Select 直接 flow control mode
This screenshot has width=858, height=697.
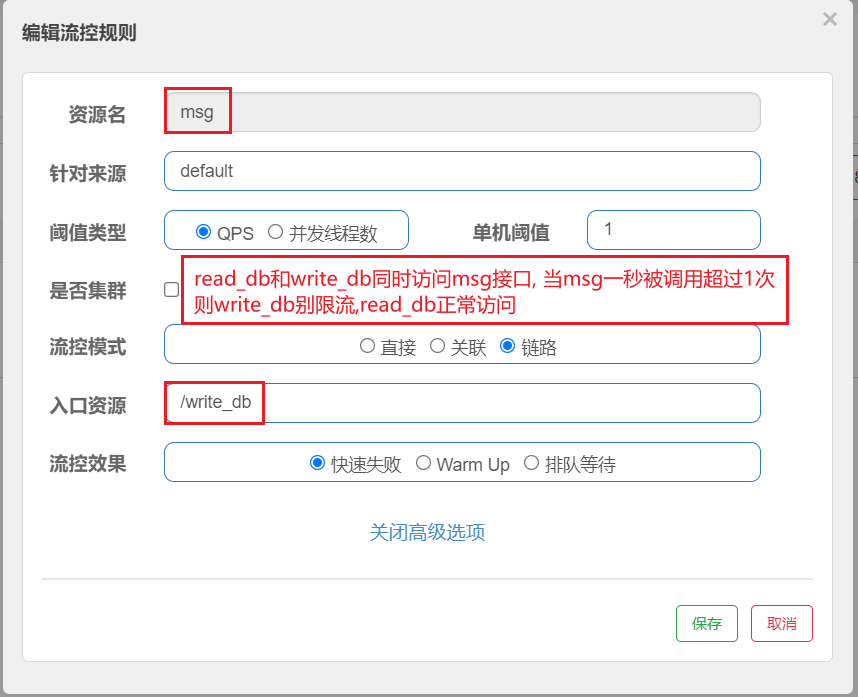click(x=368, y=344)
